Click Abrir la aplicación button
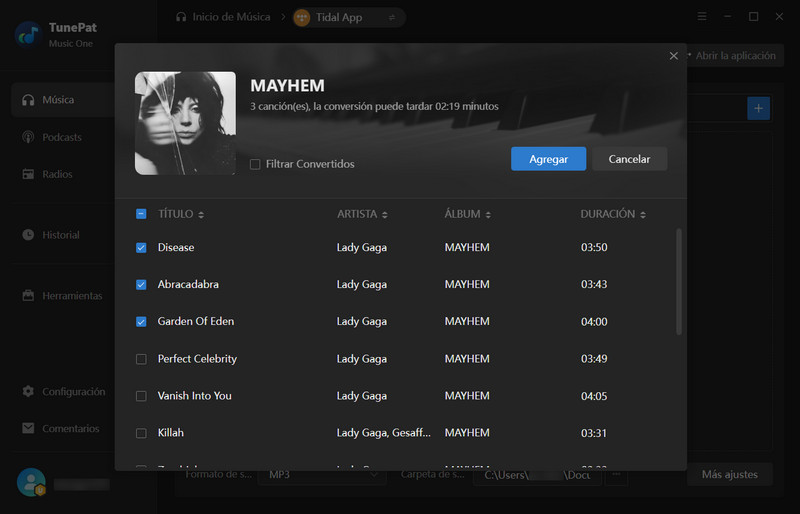The height and width of the screenshot is (514, 800). pyautogui.click(x=733, y=56)
